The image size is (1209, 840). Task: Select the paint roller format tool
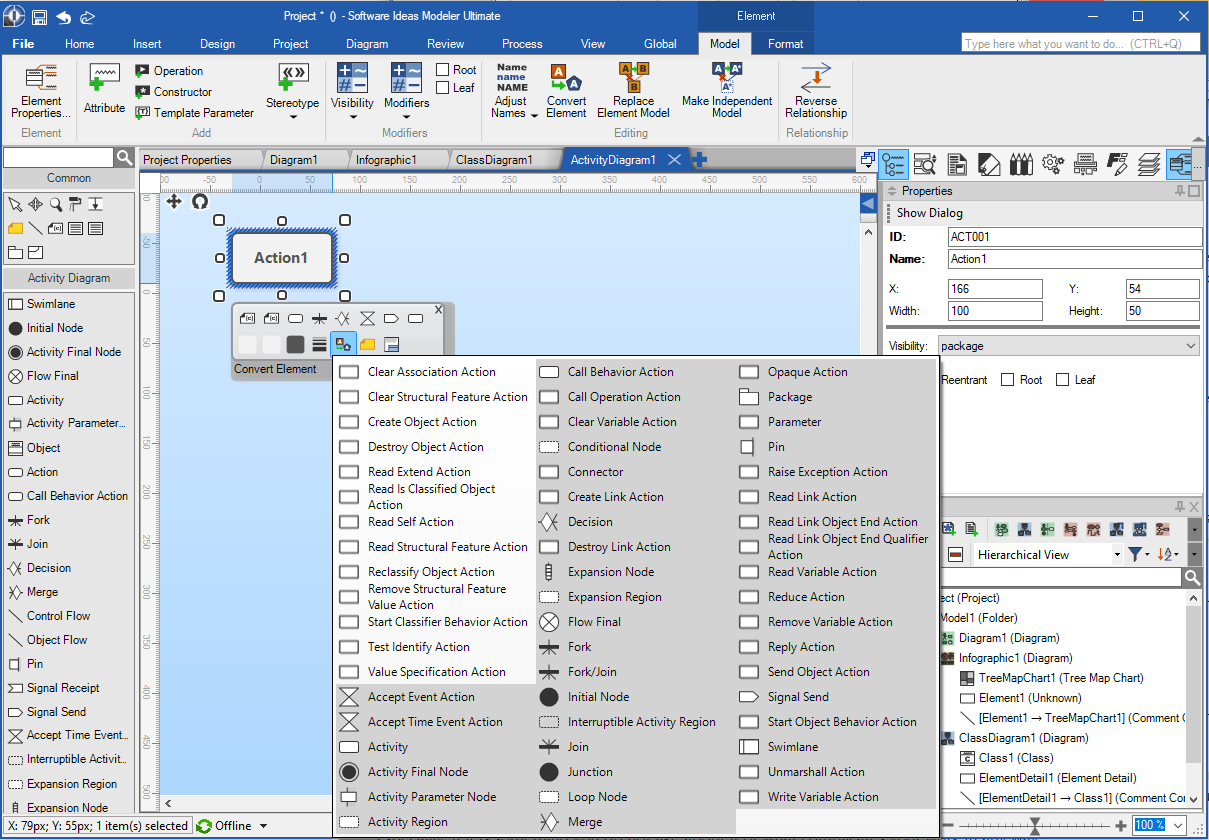coord(75,204)
